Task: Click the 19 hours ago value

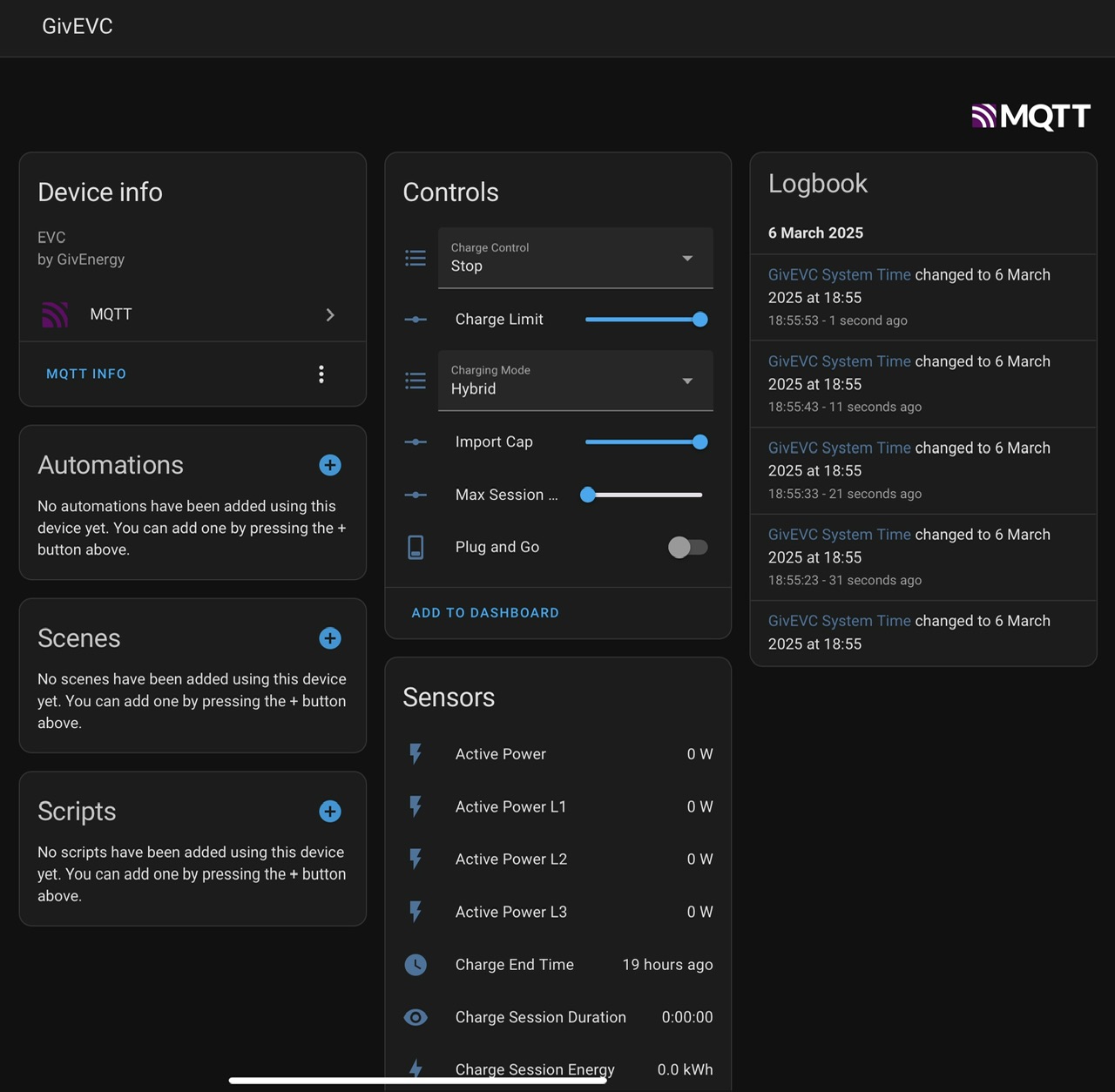Action: (x=667, y=965)
